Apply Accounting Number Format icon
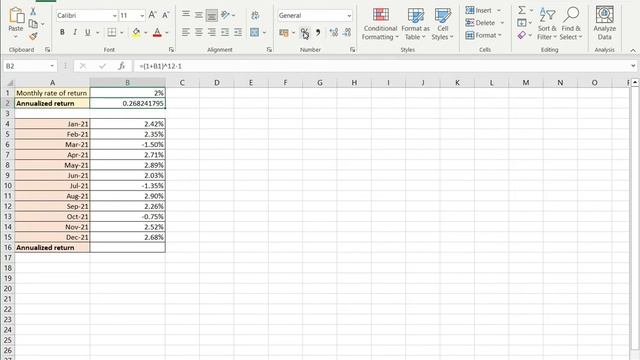This screenshot has width=640, height=360. coord(284,33)
